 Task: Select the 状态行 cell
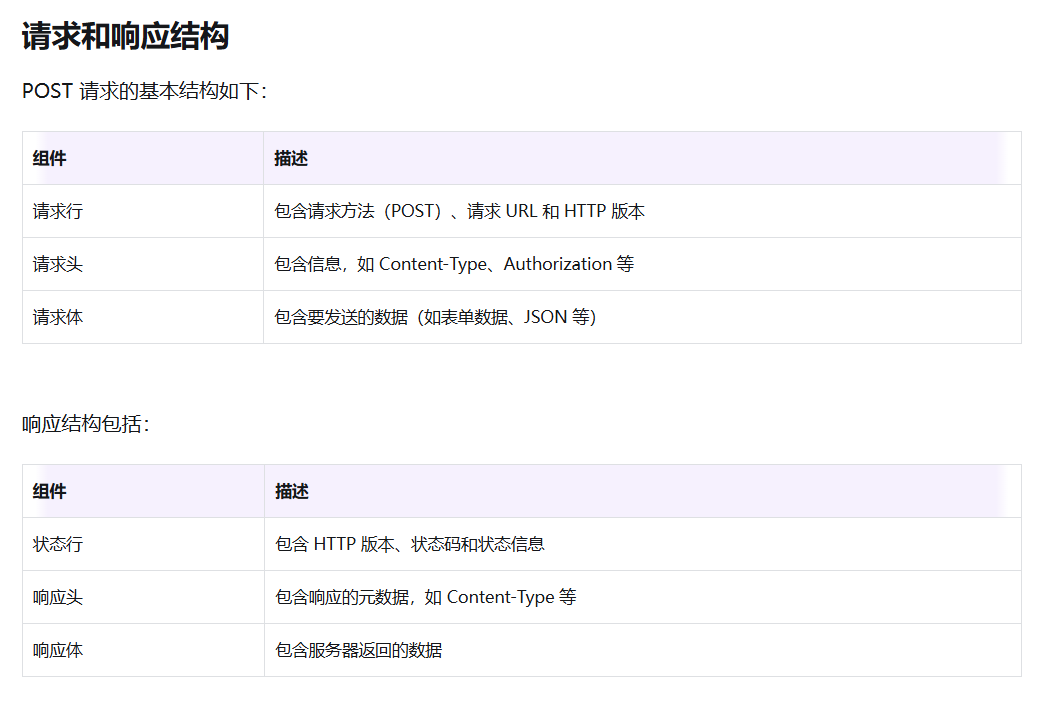(x=58, y=544)
